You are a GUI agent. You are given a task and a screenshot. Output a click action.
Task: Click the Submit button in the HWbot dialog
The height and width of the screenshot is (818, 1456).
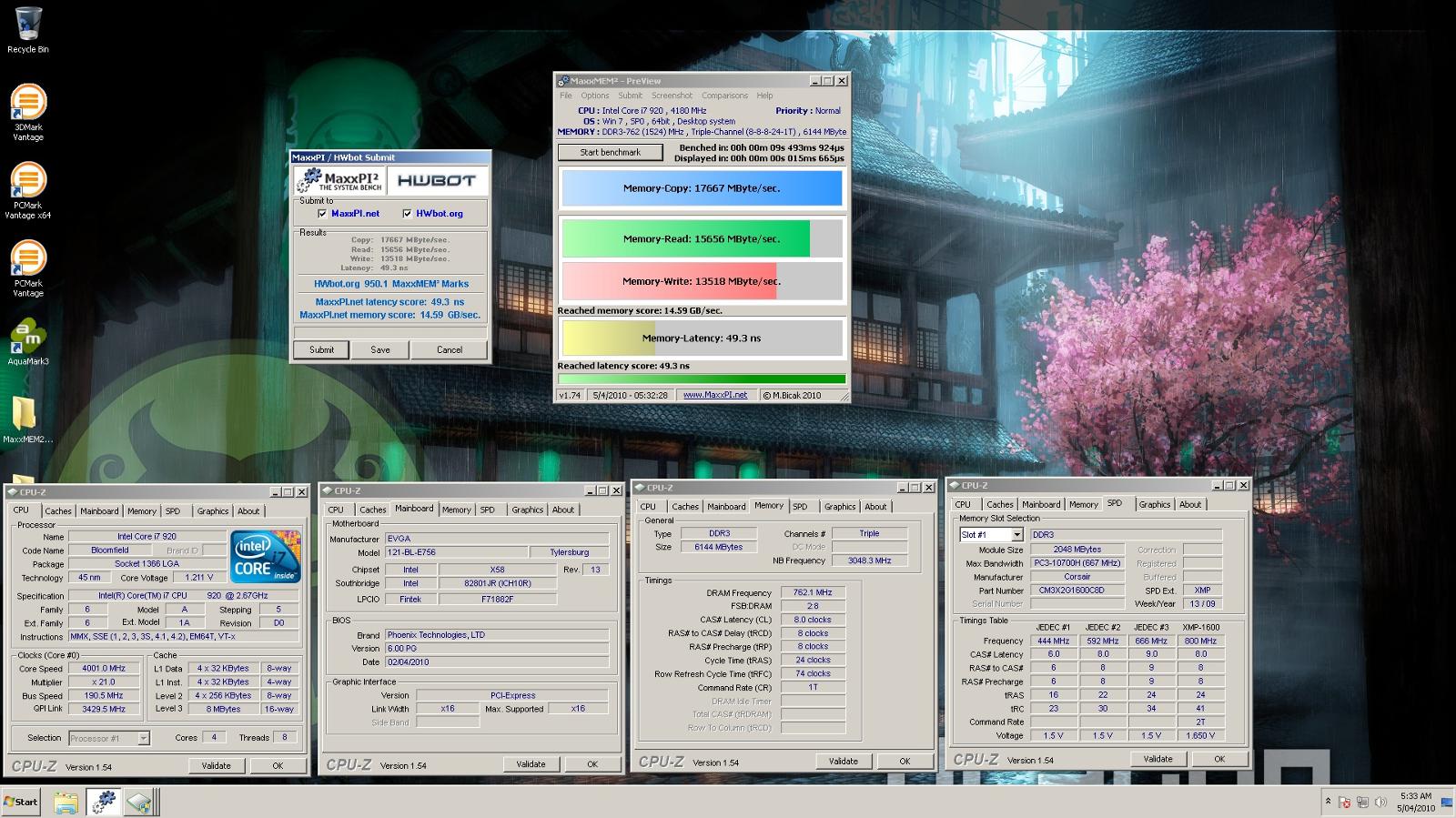(321, 349)
